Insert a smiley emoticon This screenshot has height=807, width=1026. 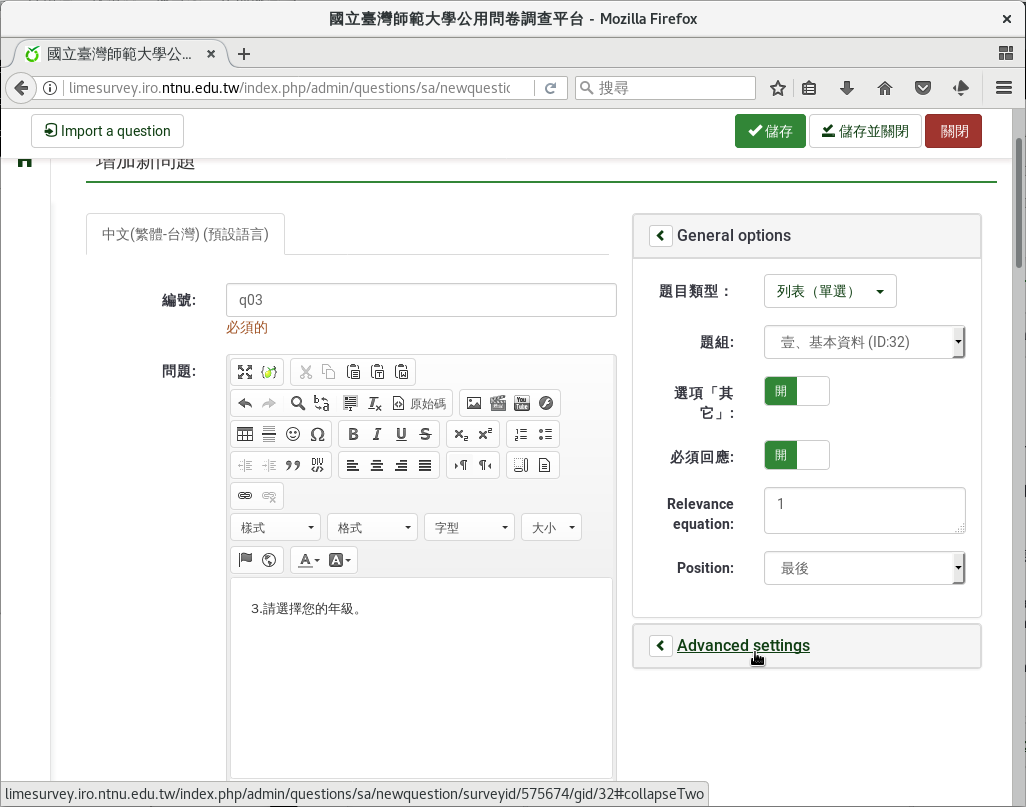(x=293, y=434)
